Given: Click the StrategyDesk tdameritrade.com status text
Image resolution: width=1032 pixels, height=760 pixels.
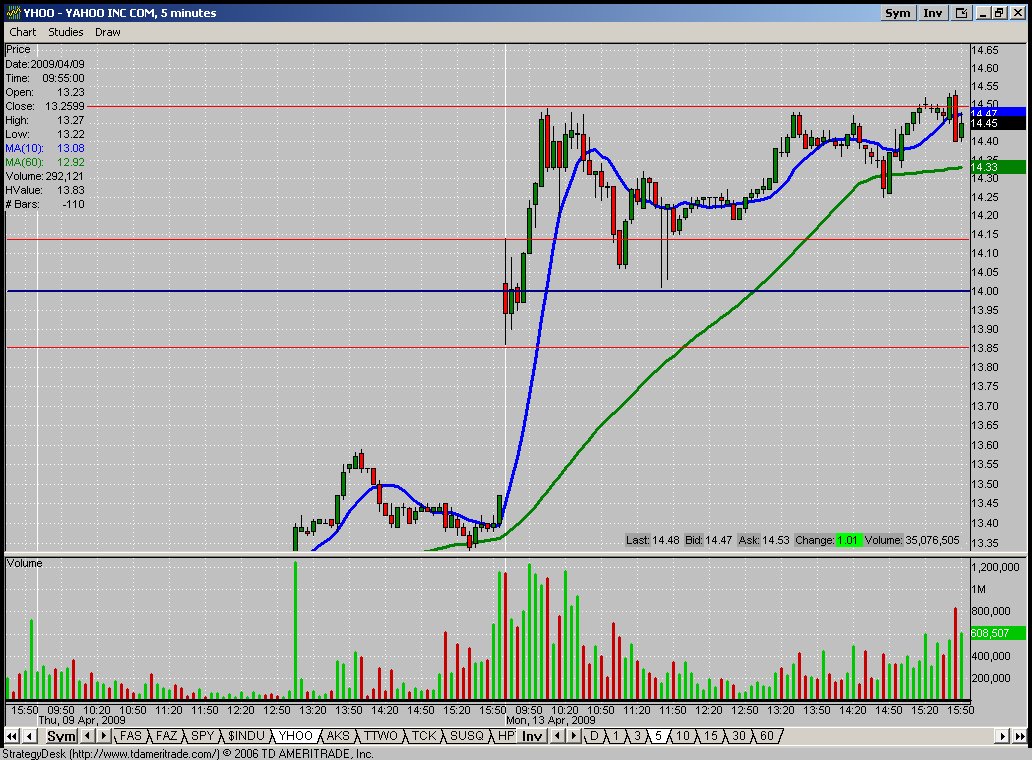Looking at the screenshot, I should (188, 753).
